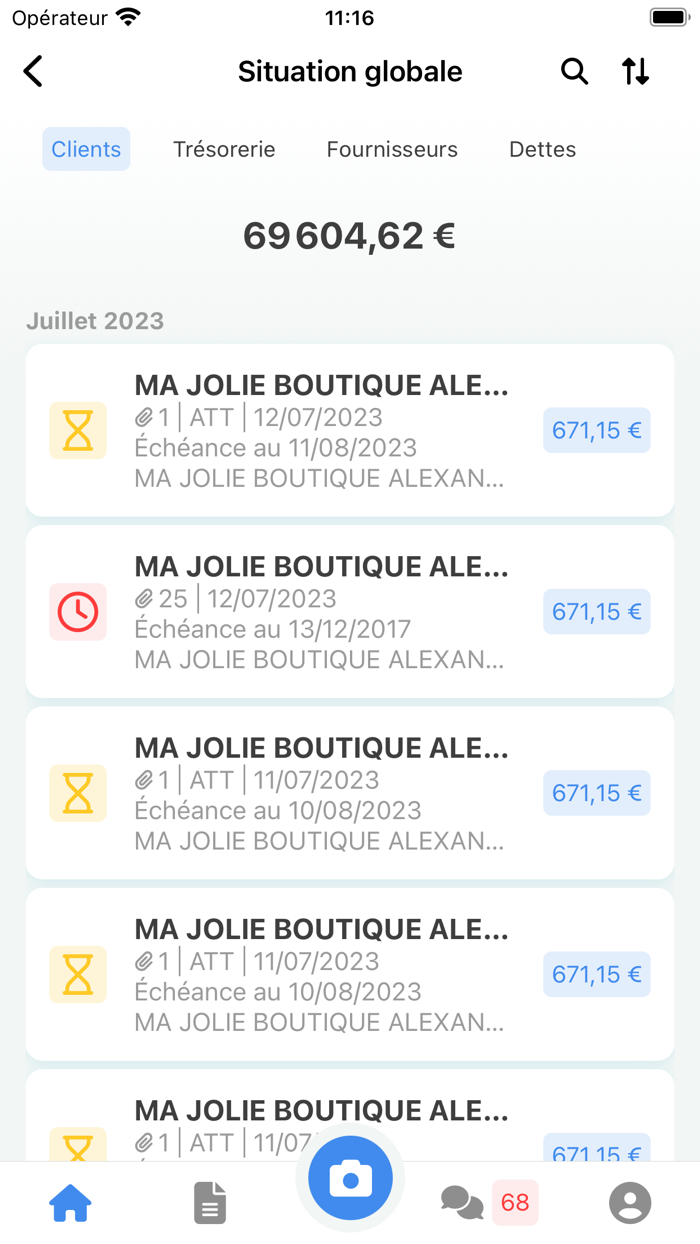The width and height of the screenshot is (700, 1244).
Task: Tap the 671,15 € amount on first invoice
Action: tap(596, 430)
